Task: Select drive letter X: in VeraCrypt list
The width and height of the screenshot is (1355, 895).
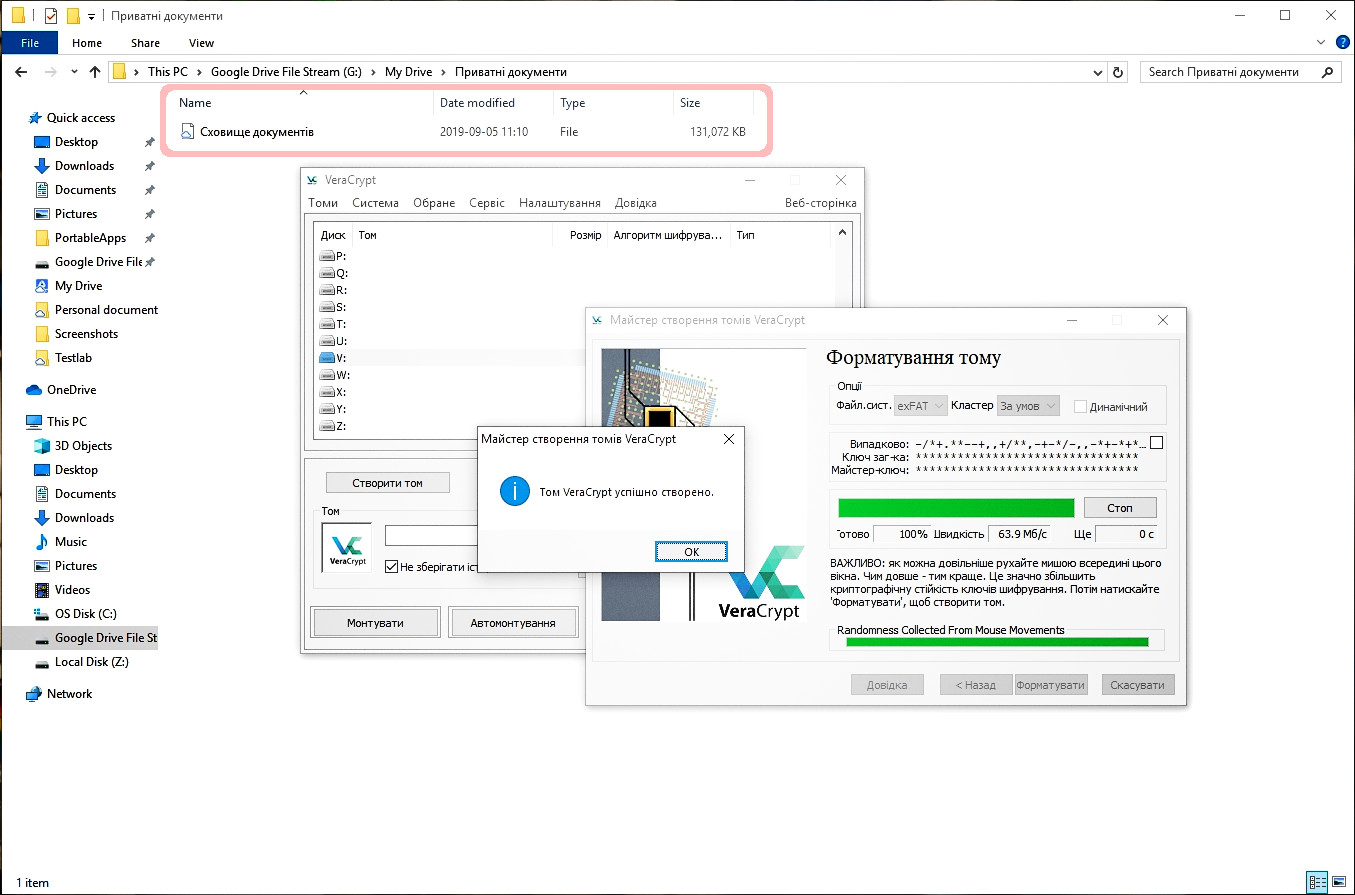Action: pos(333,392)
